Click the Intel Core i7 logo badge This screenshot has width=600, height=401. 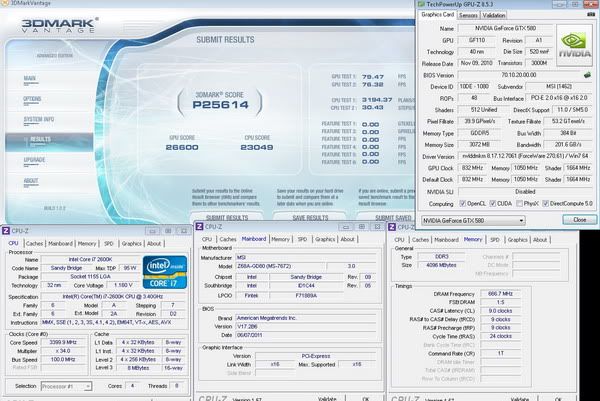pyautogui.click(x=165, y=272)
